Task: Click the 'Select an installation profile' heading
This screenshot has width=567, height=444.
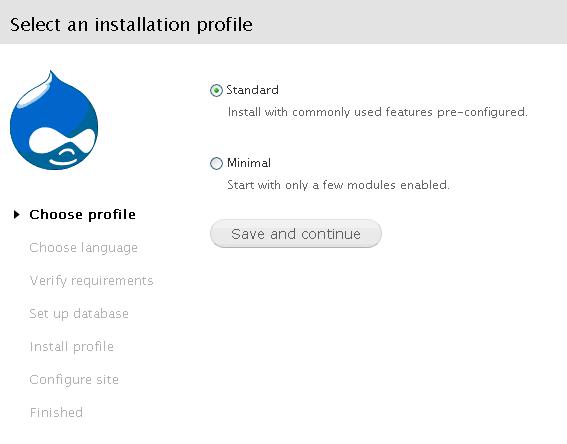Action: [131, 25]
